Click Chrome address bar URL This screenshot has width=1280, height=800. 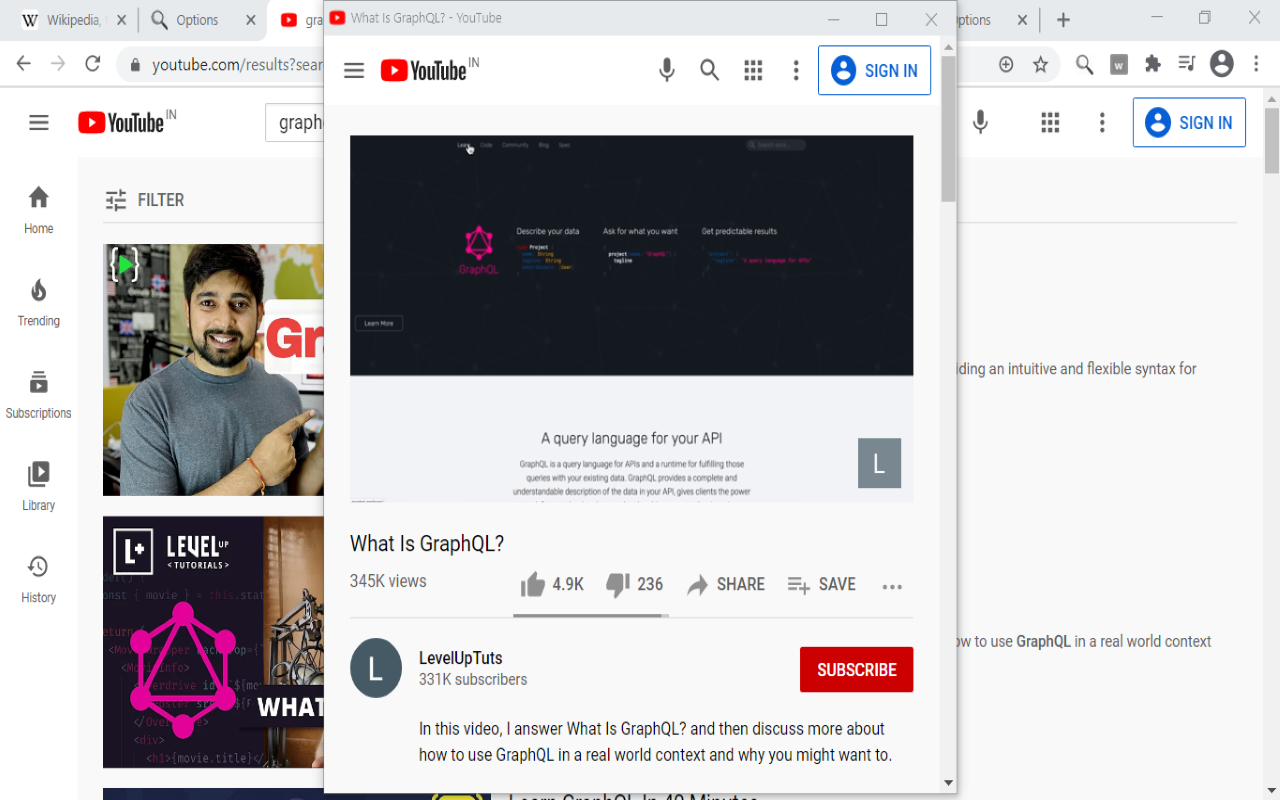(238, 65)
